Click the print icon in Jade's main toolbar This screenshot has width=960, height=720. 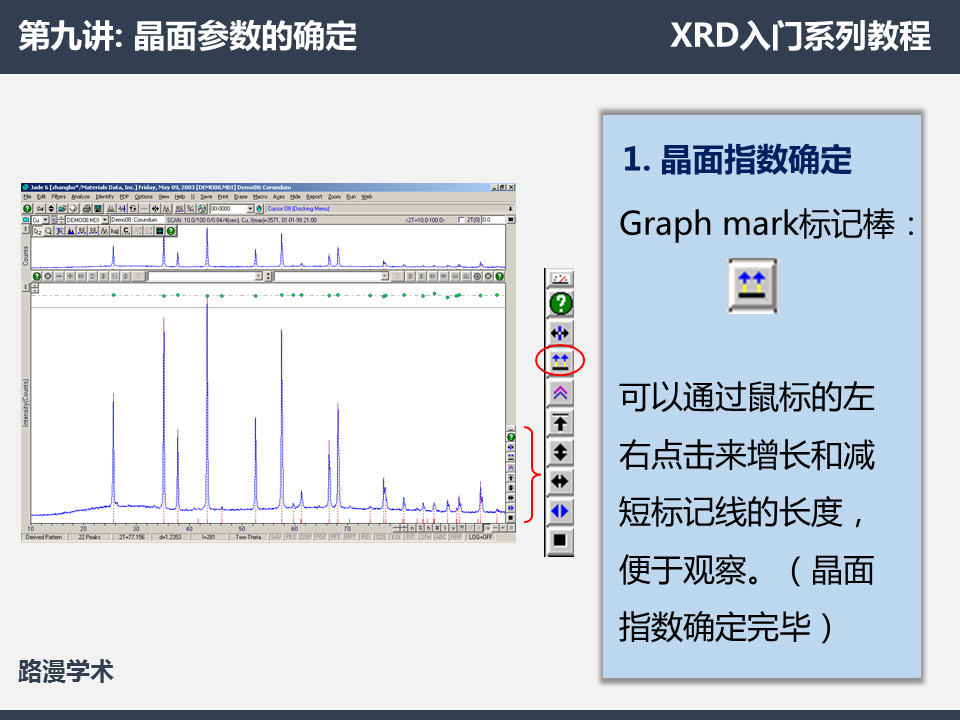(x=86, y=209)
